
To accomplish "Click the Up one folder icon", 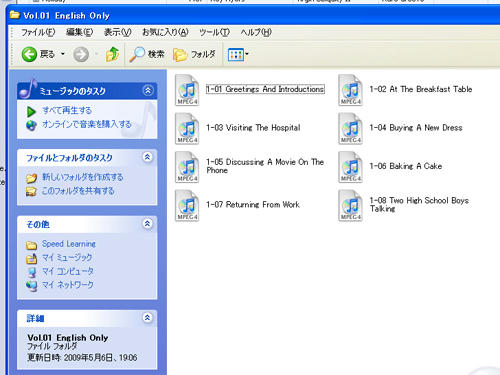I will click(x=112, y=54).
